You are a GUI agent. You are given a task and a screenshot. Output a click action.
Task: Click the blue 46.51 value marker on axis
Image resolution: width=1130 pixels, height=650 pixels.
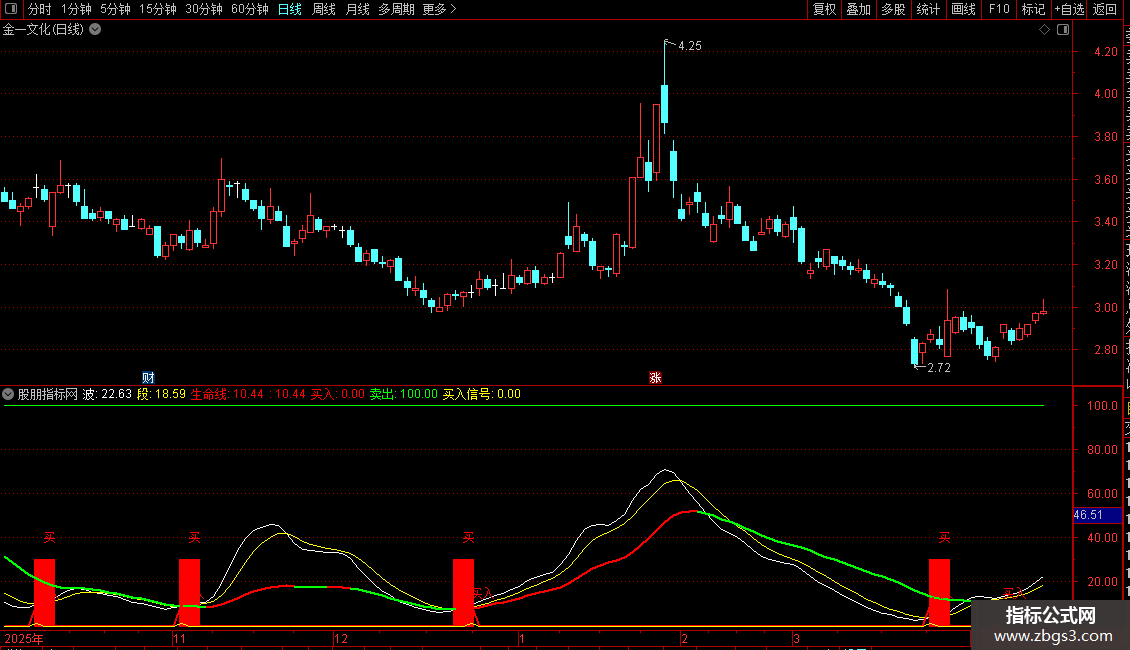[x=1087, y=515]
